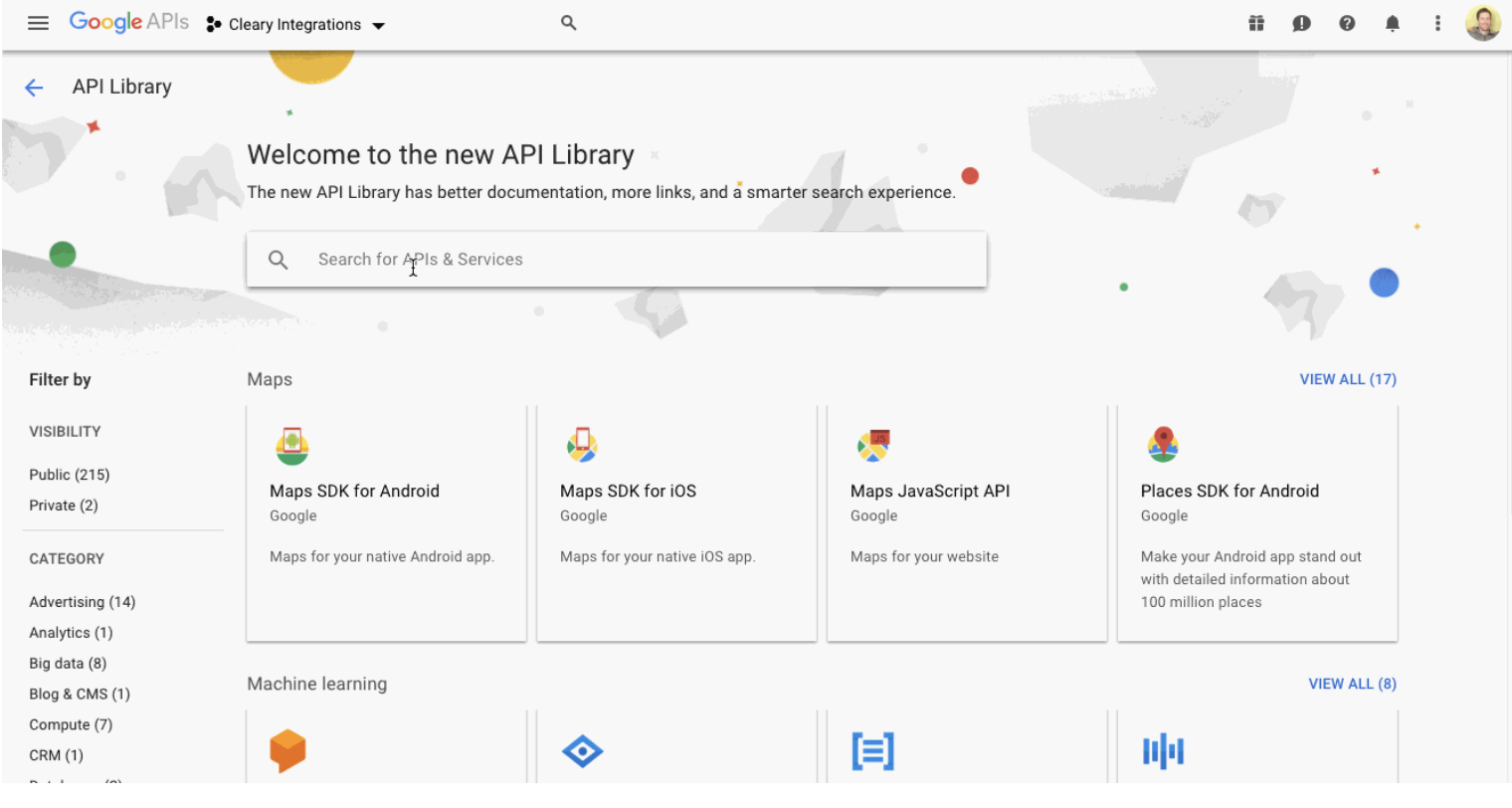
Task: Open the gift free trial icon
Action: tap(1256, 23)
